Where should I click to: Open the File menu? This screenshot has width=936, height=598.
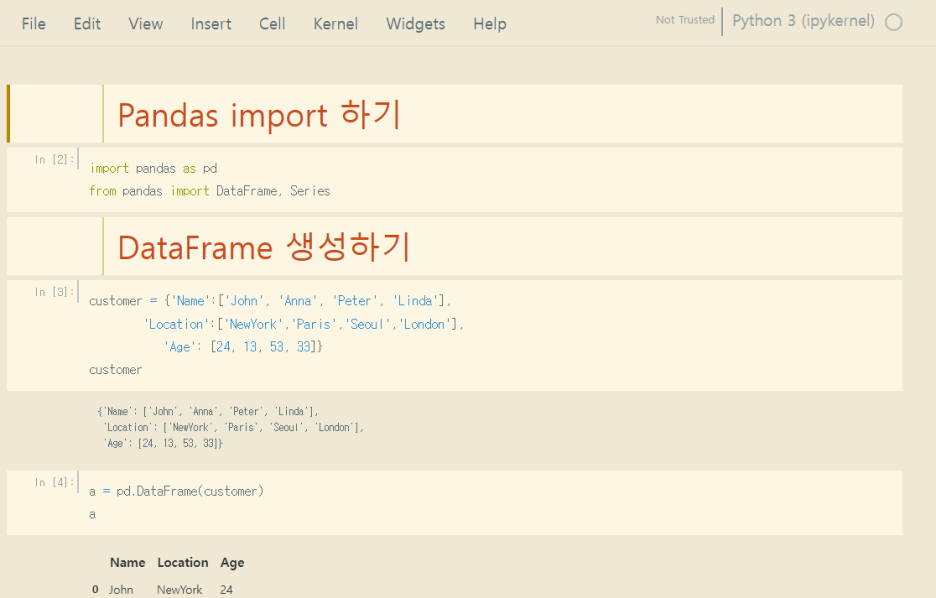tap(33, 24)
